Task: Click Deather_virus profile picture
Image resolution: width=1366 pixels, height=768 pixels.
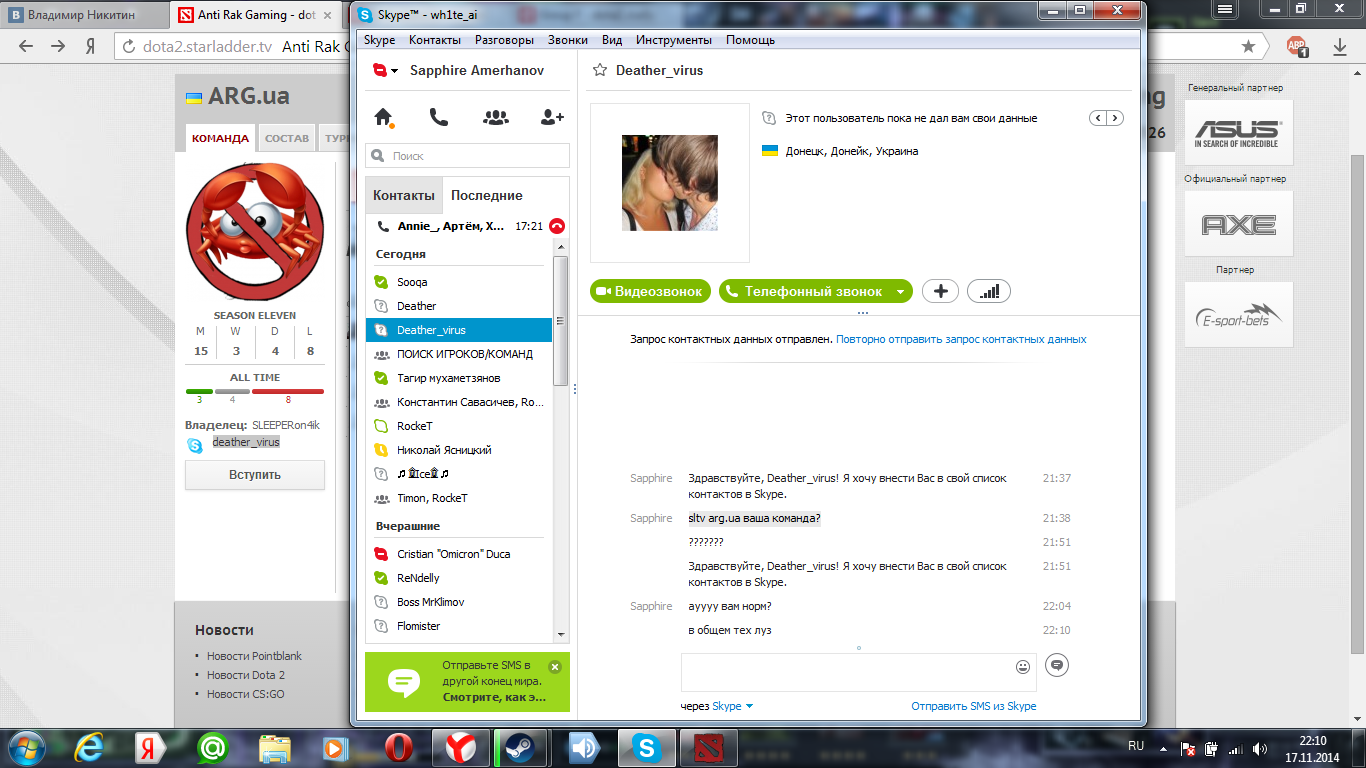Action: [670, 183]
